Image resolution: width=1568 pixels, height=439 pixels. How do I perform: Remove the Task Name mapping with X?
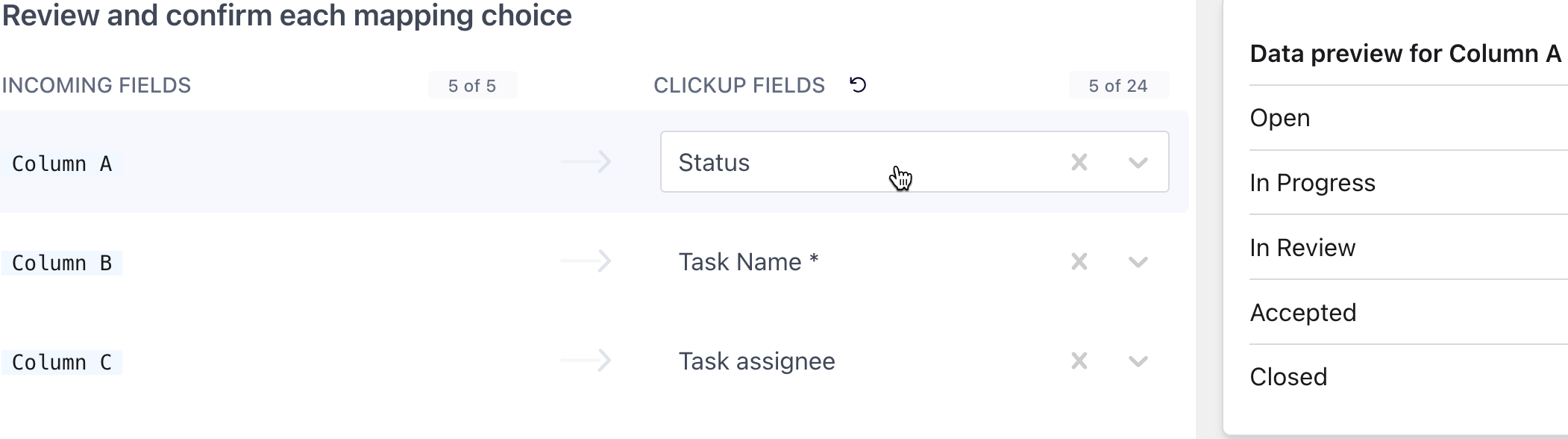click(x=1079, y=261)
